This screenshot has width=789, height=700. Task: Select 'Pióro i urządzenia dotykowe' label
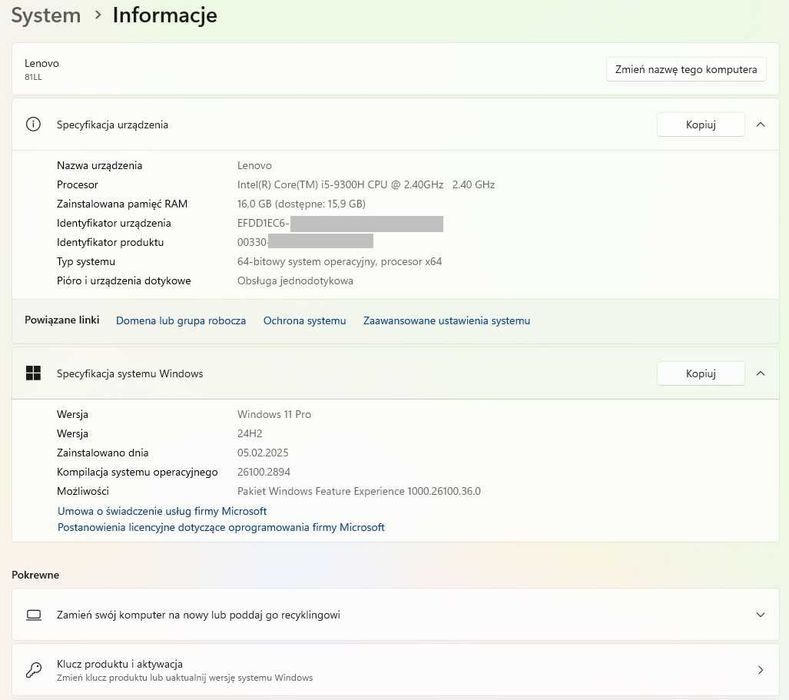[x=123, y=281]
